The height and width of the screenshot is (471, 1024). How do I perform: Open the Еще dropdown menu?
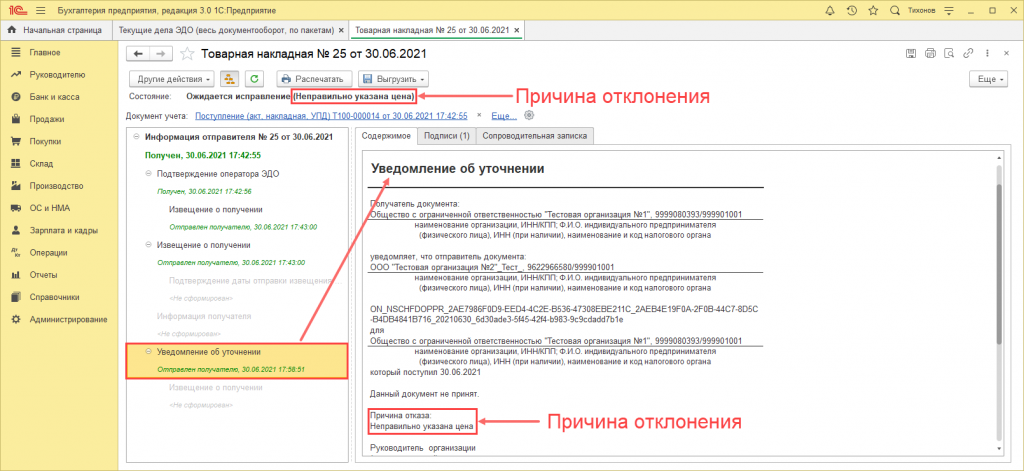click(989, 79)
